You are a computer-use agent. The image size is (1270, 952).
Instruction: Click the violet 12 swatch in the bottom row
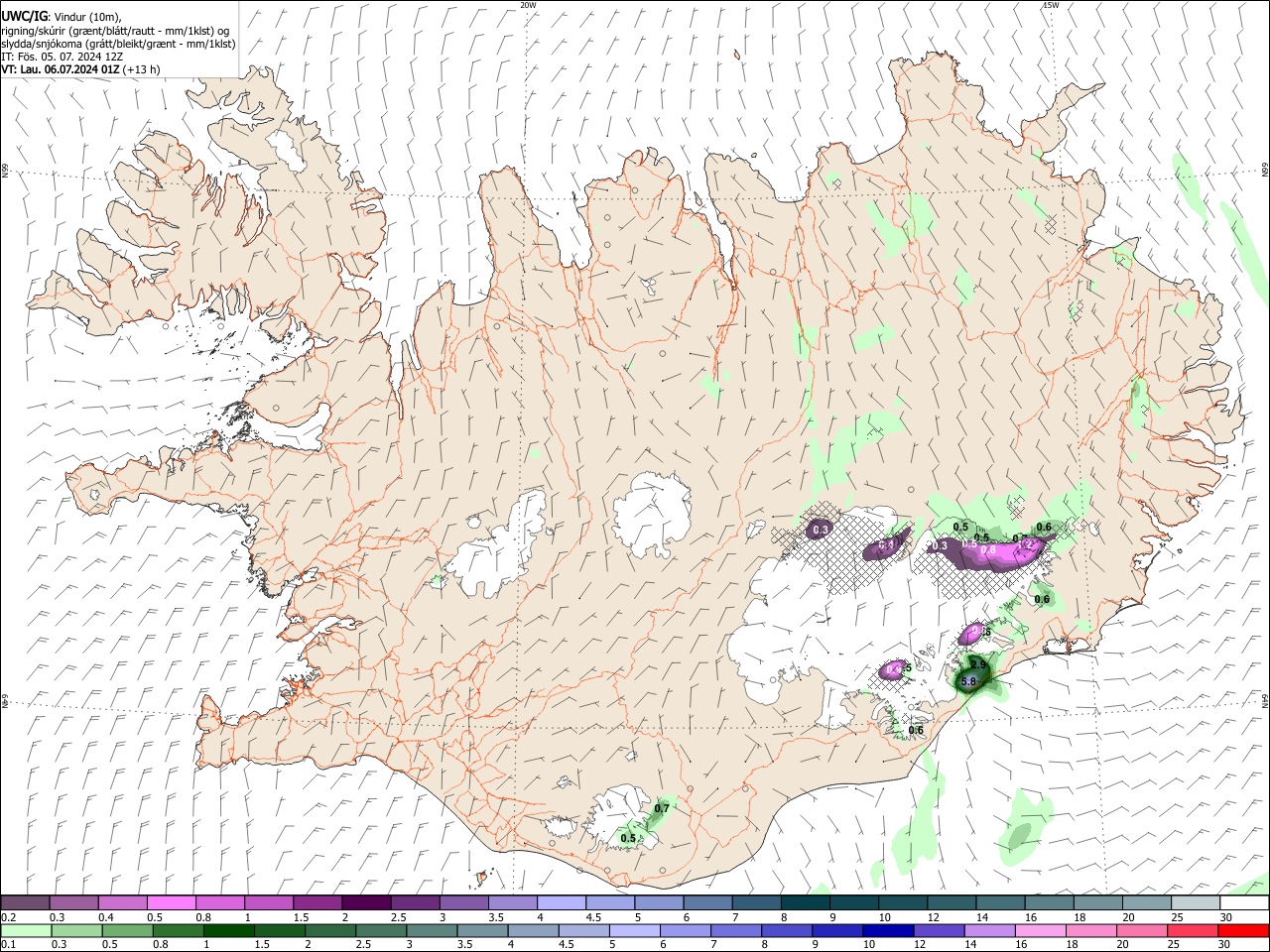(941, 930)
